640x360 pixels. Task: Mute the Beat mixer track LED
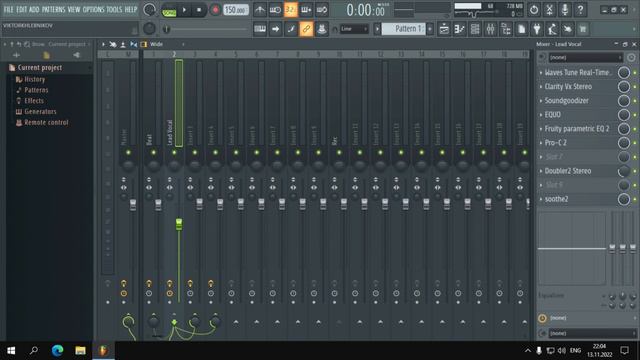[x=153, y=152]
